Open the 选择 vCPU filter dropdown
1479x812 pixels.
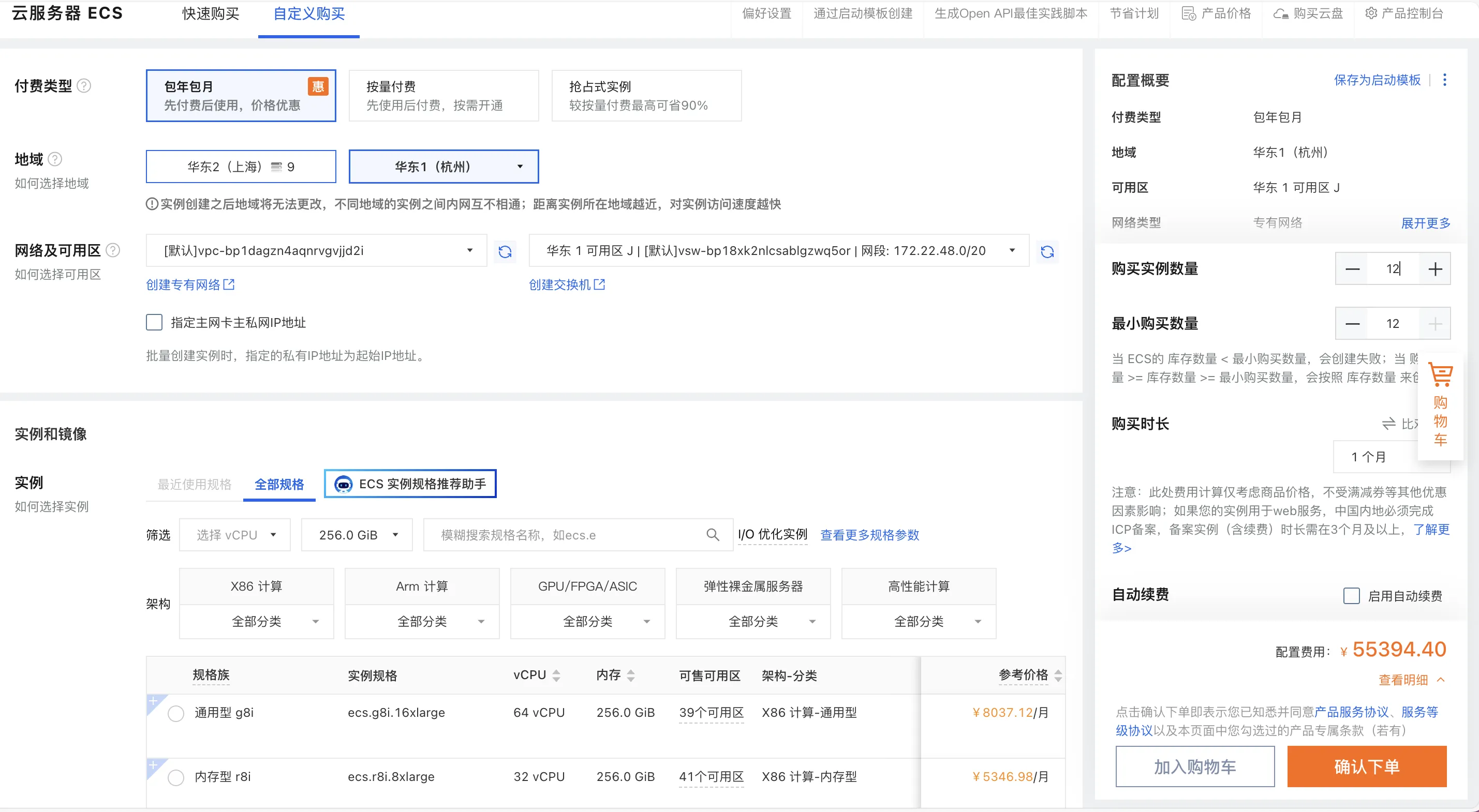(234, 535)
